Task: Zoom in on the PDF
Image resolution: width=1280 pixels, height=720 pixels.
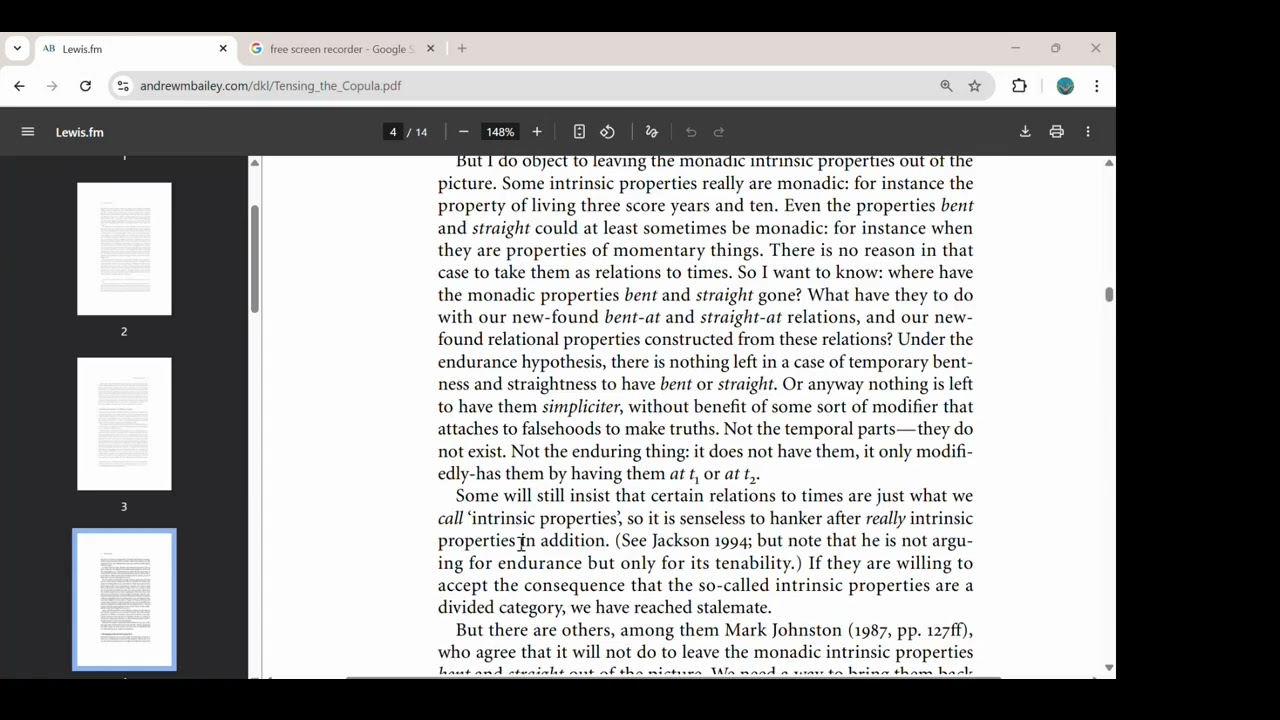Action: (x=537, y=132)
